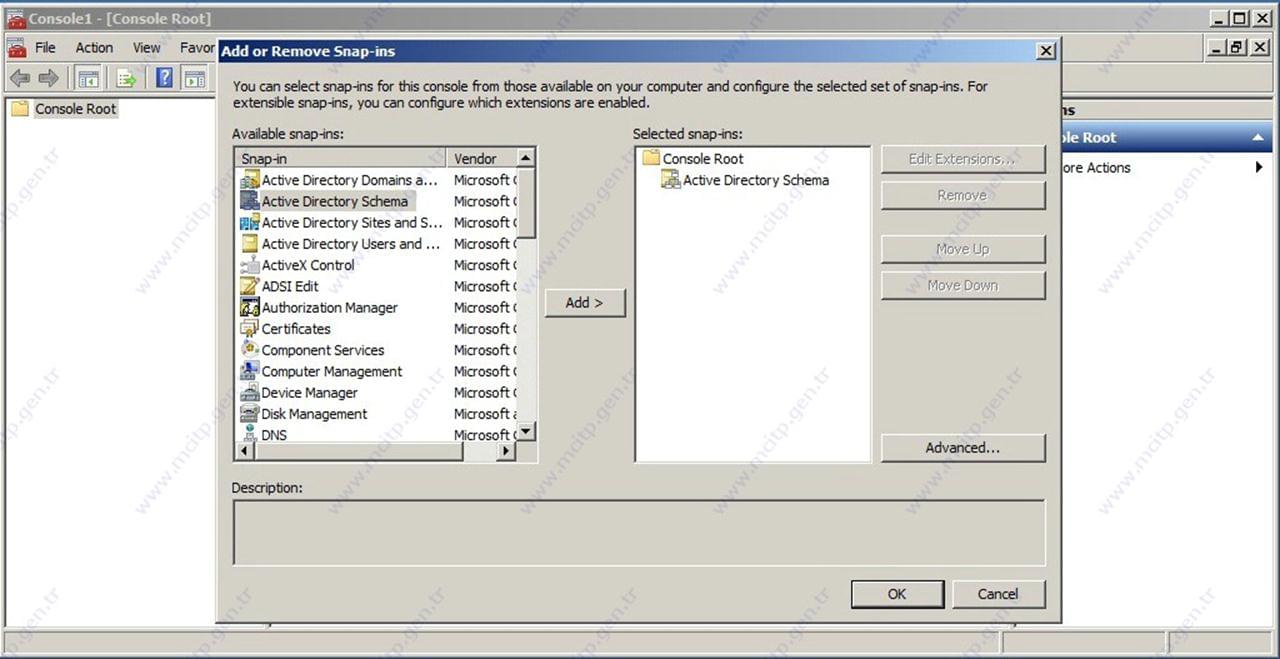
Task: Select 'Authorization Manager' text in Available list
Action: (330, 307)
